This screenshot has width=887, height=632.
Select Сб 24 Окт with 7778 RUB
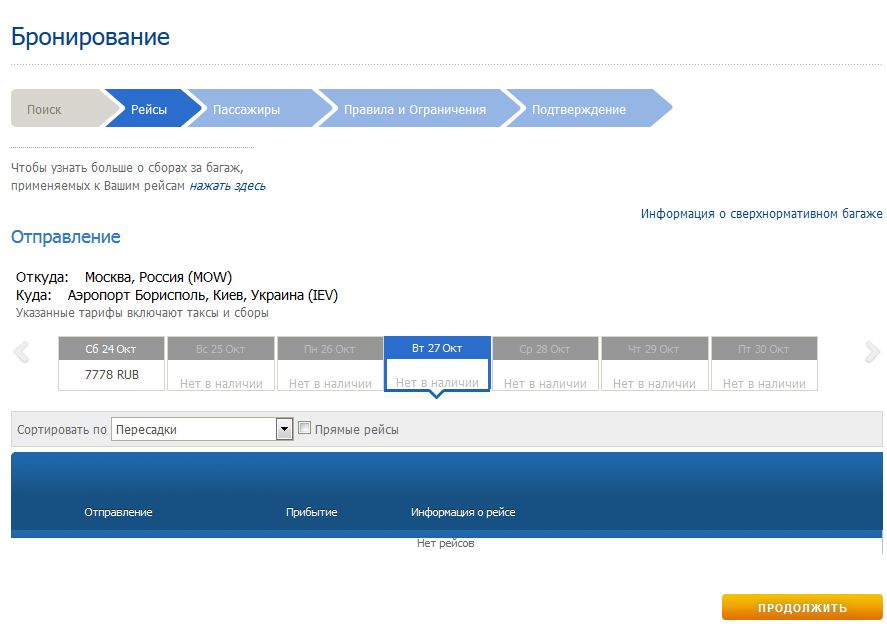click(111, 364)
